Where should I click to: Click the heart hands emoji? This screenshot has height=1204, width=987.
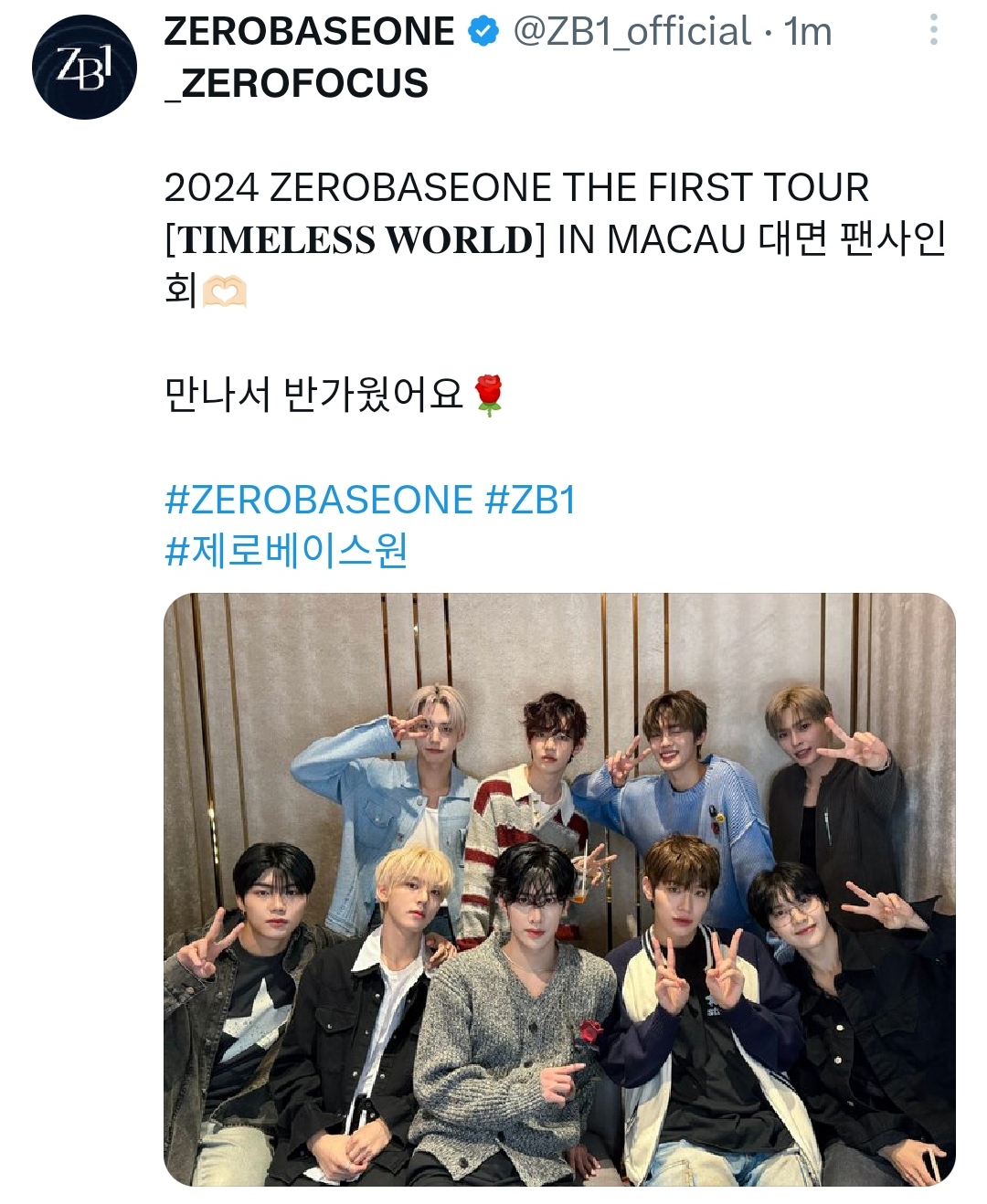point(224,292)
